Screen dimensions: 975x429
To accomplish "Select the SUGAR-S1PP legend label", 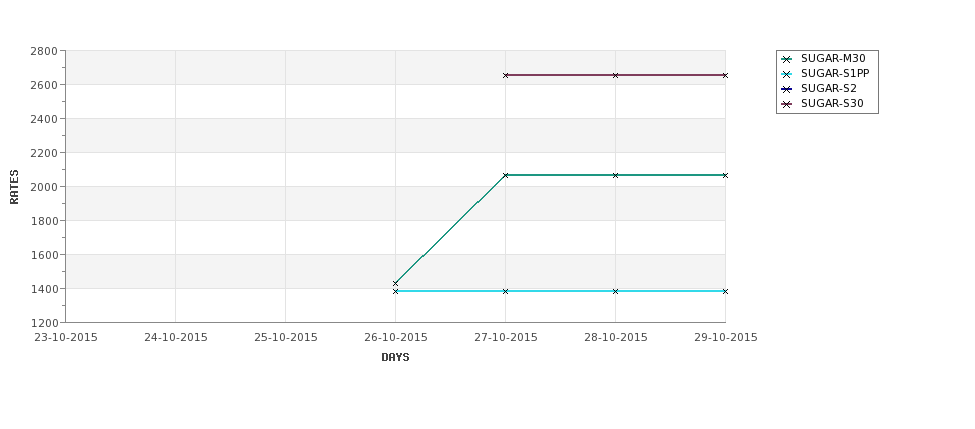I will click(x=835, y=73).
